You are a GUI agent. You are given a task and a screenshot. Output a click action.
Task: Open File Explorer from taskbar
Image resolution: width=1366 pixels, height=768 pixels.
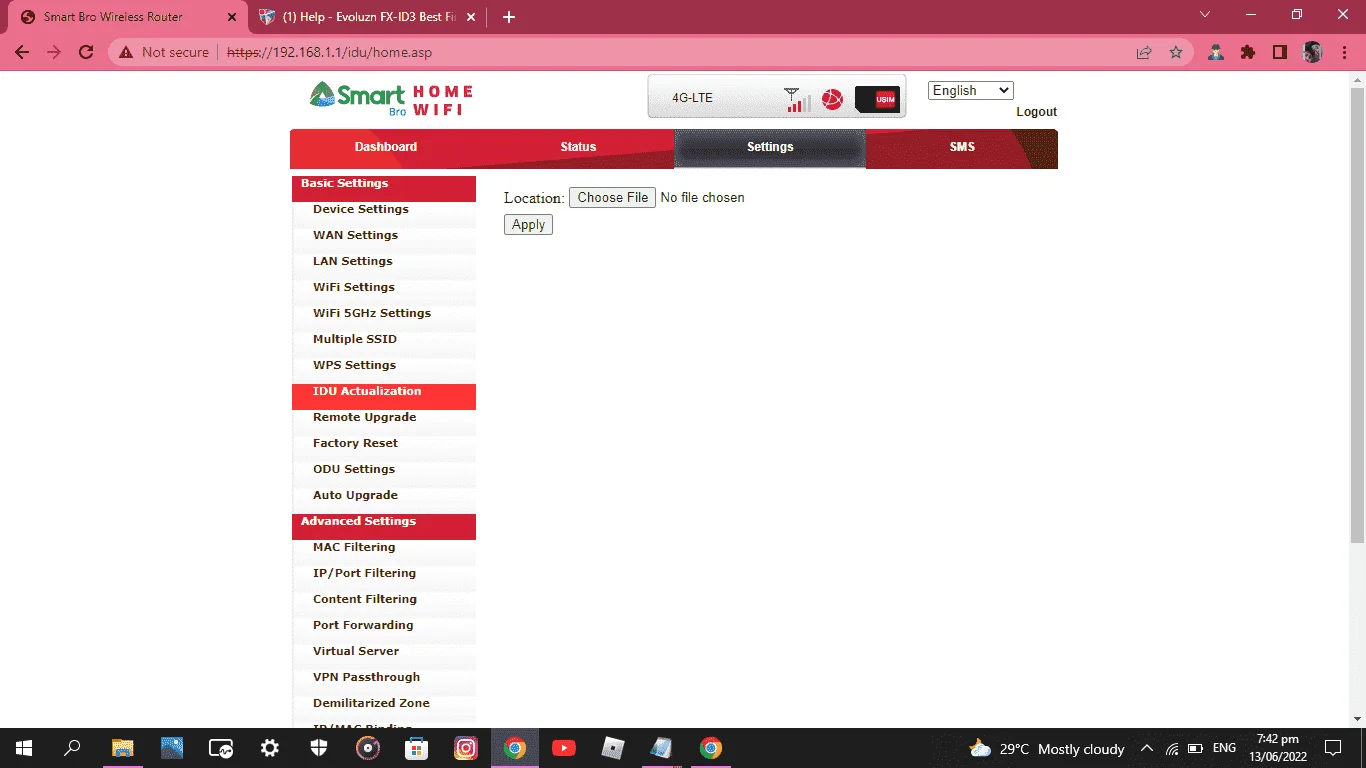click(x=122, y=748)
